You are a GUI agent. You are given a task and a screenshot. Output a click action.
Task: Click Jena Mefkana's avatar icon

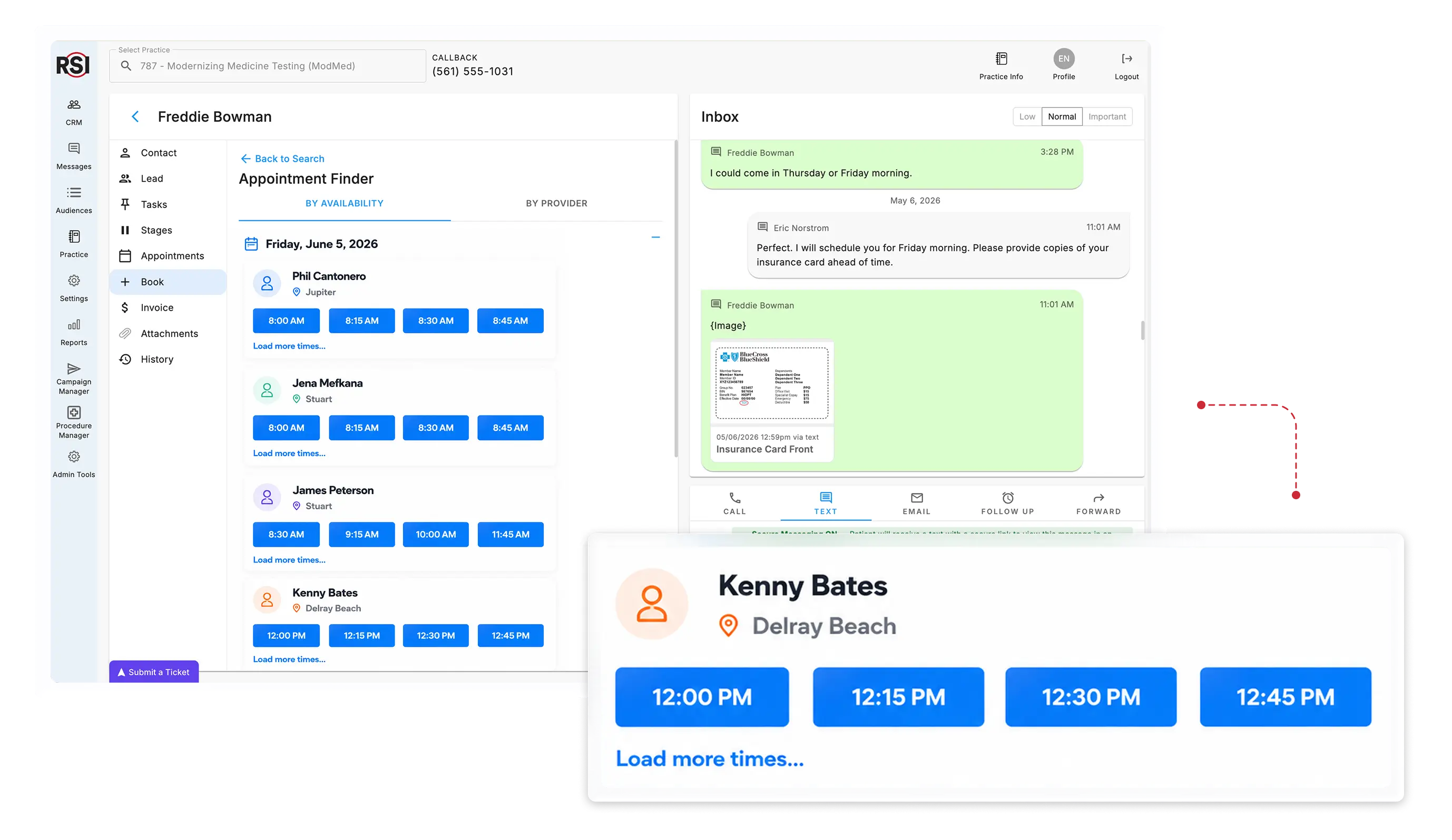(x=267, y=391)
